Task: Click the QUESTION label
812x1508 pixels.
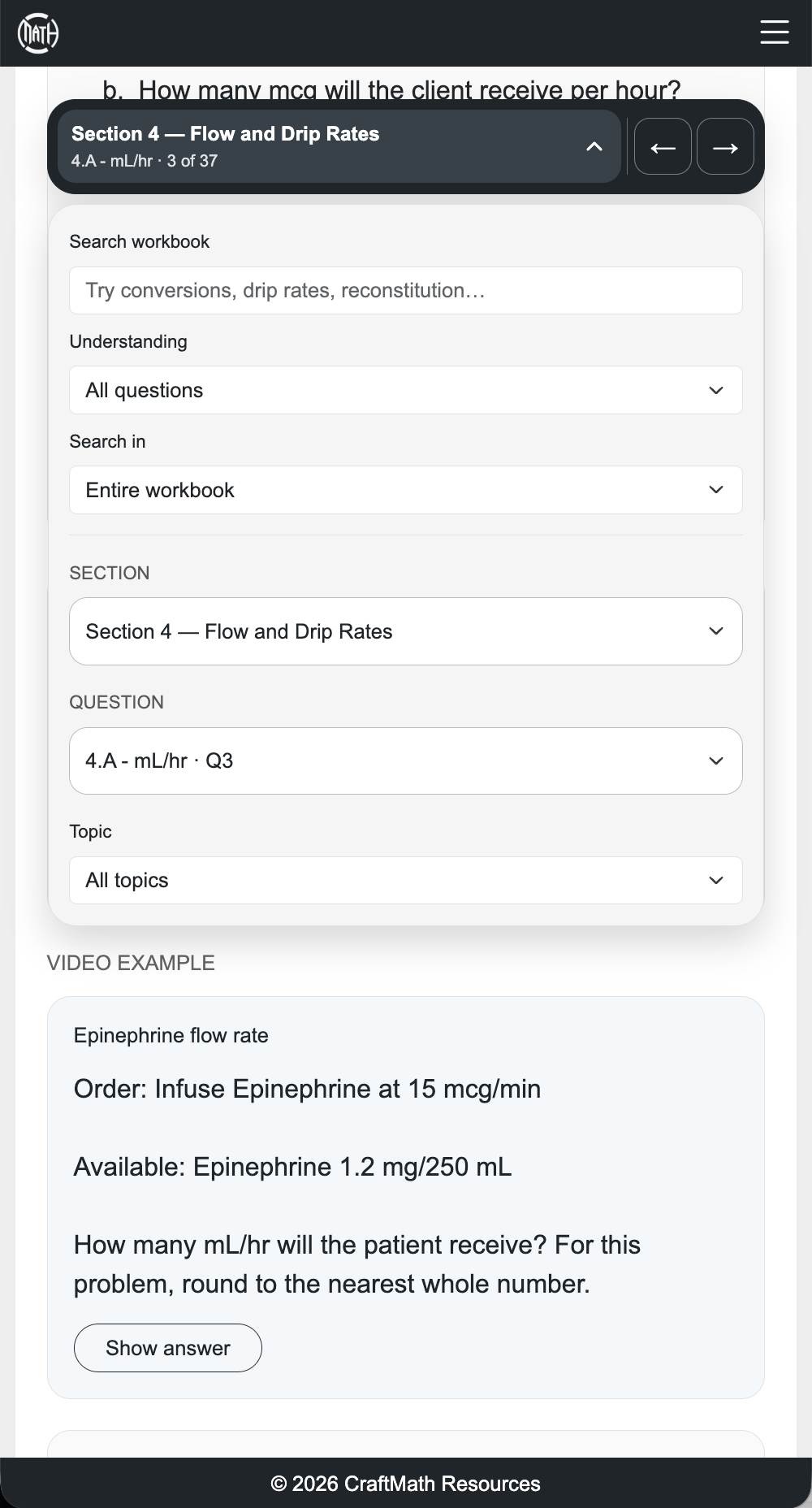Action: click(x=116, y=702)
